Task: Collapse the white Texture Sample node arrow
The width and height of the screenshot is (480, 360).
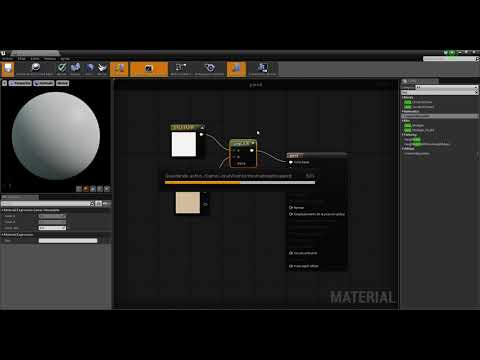Action: [x=202, y=128]
